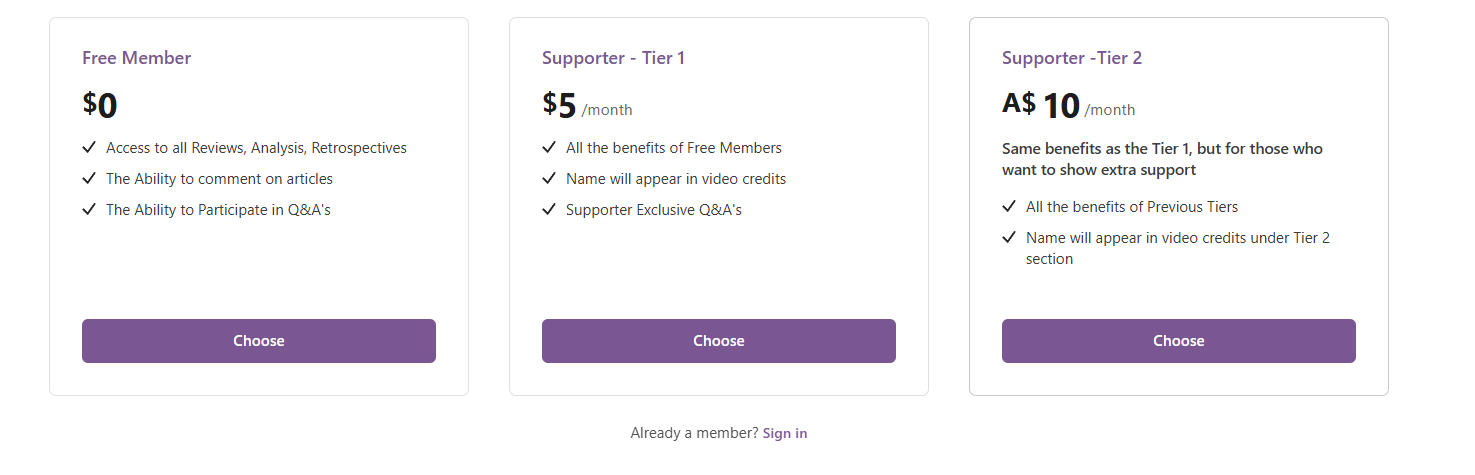Click checkmark beside Name will appear in video credits
The image size is (1475, 475).
pyautogui.click(x=549, y=179)
